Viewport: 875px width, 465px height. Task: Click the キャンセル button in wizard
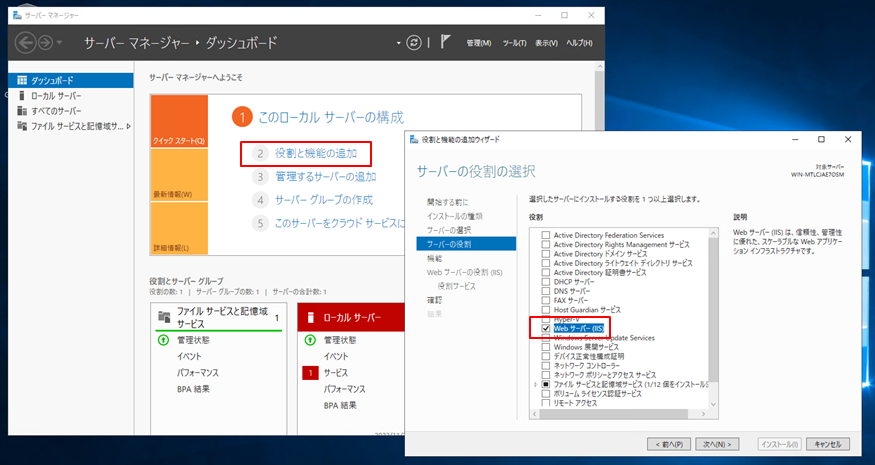coord(828,444)
